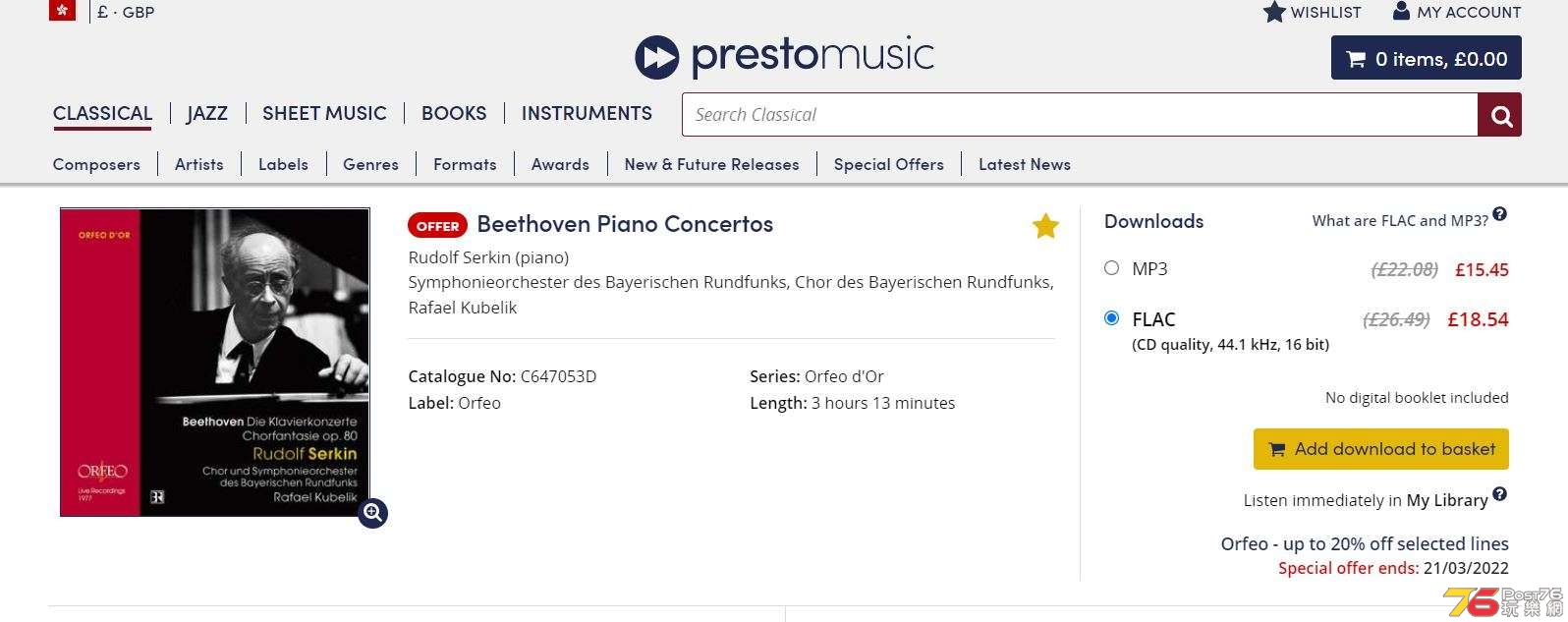
Task: Open the My Account link
Action: click(1457, 12)
